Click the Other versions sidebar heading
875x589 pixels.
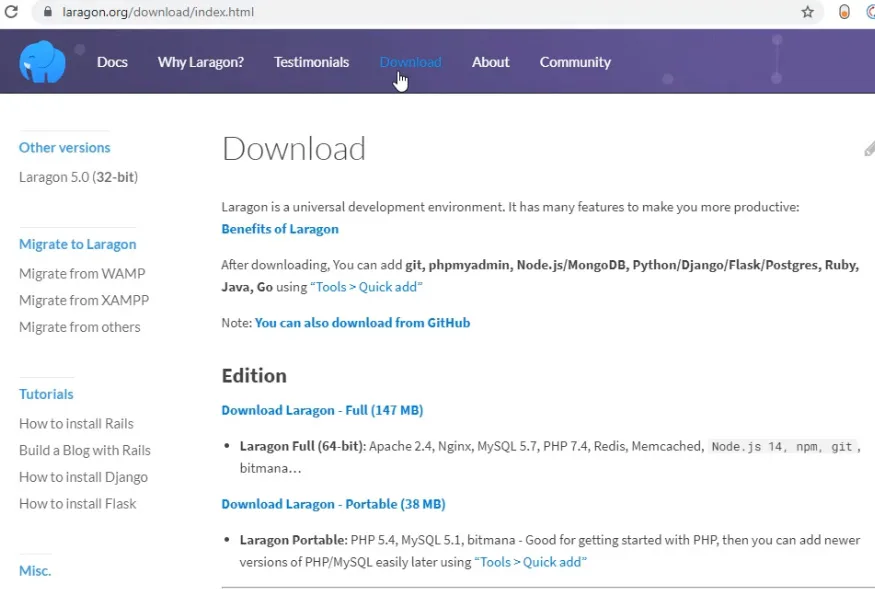pyautogui.click(x=65, y=147)
